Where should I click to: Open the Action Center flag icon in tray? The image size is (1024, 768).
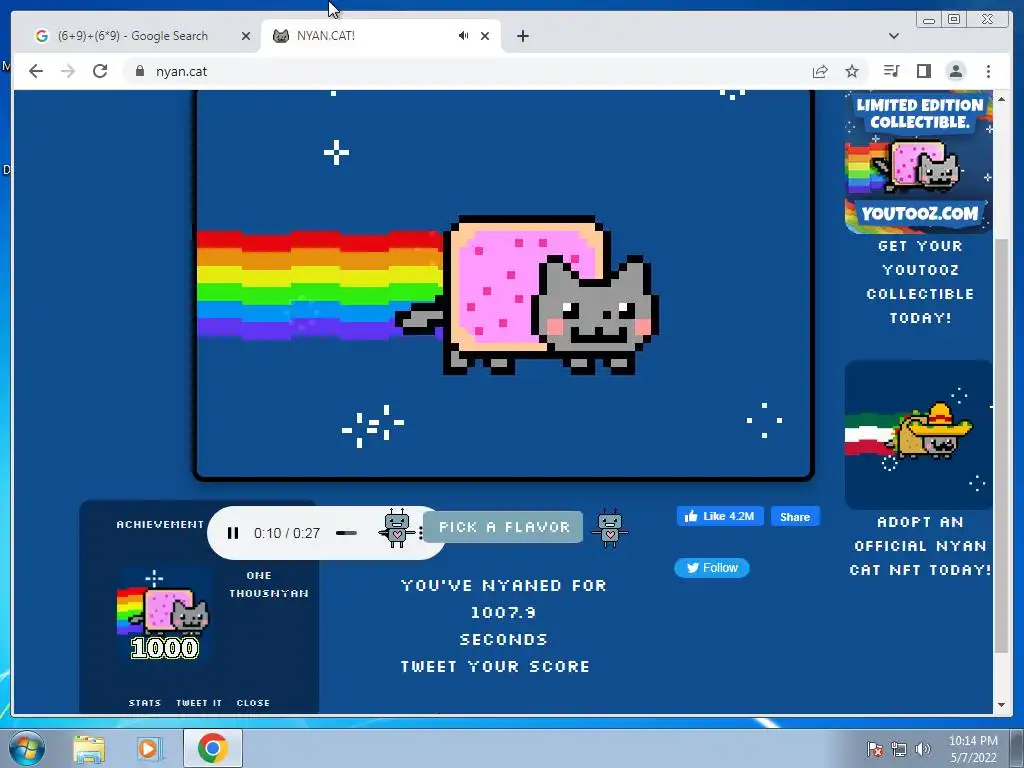[x=874, y=749]
